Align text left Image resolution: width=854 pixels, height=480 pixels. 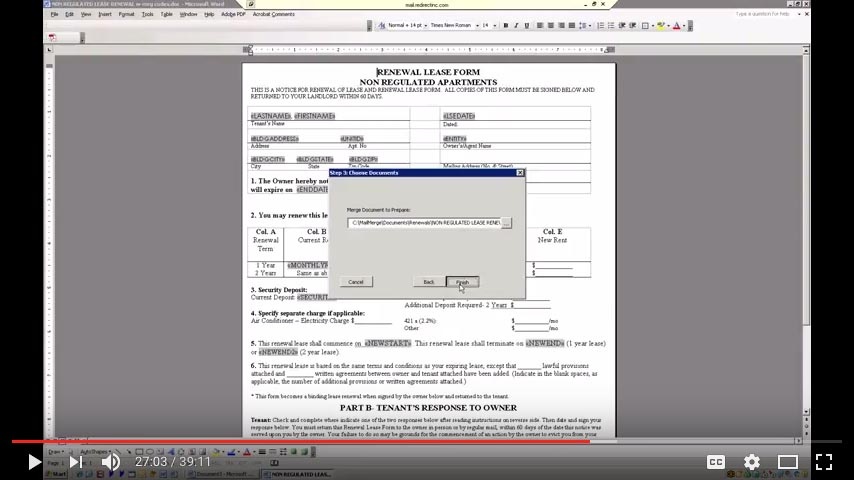tap(540, 26)
